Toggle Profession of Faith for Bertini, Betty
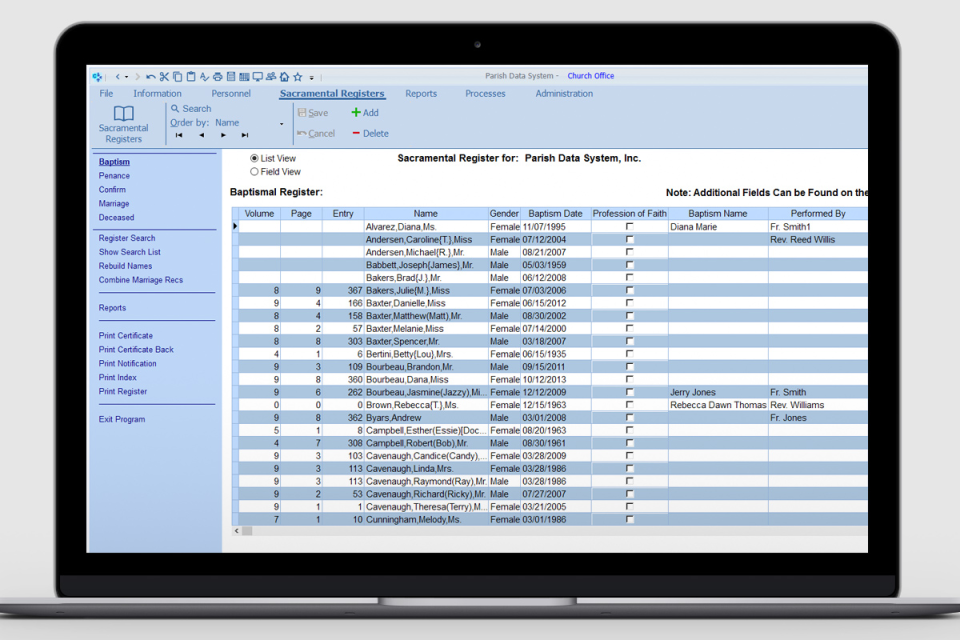The height and width of the screenshot is (640, 960). (x=629, y=354)
